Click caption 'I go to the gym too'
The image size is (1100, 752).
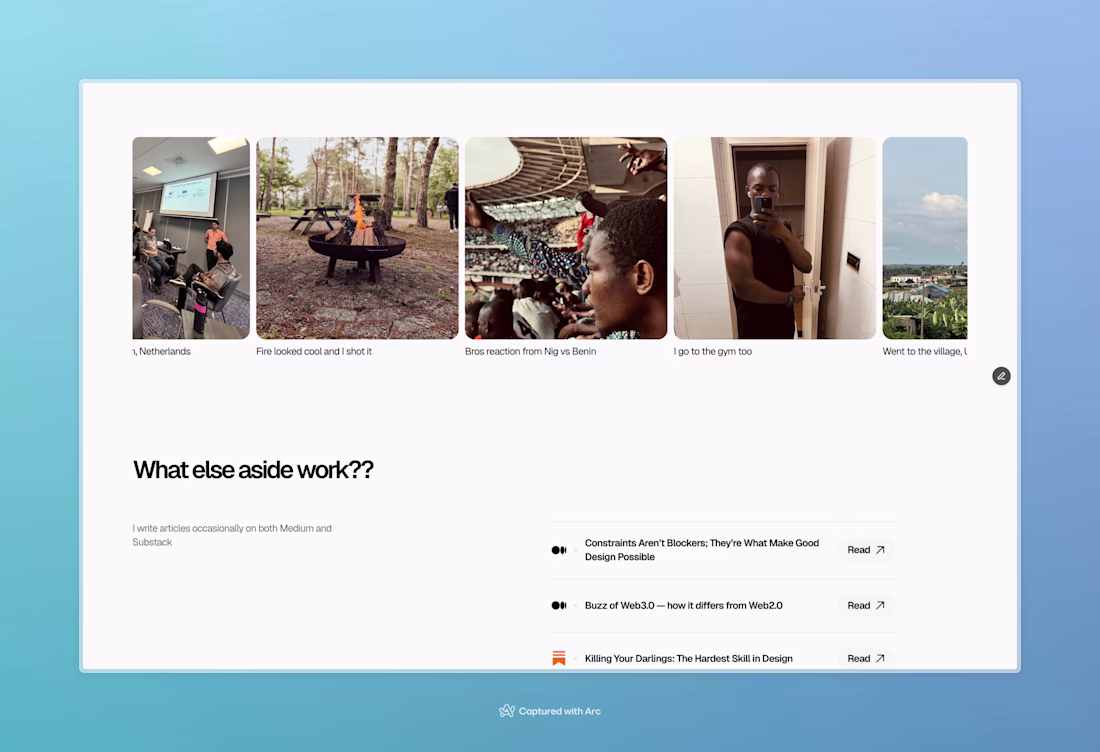point(713,351)
